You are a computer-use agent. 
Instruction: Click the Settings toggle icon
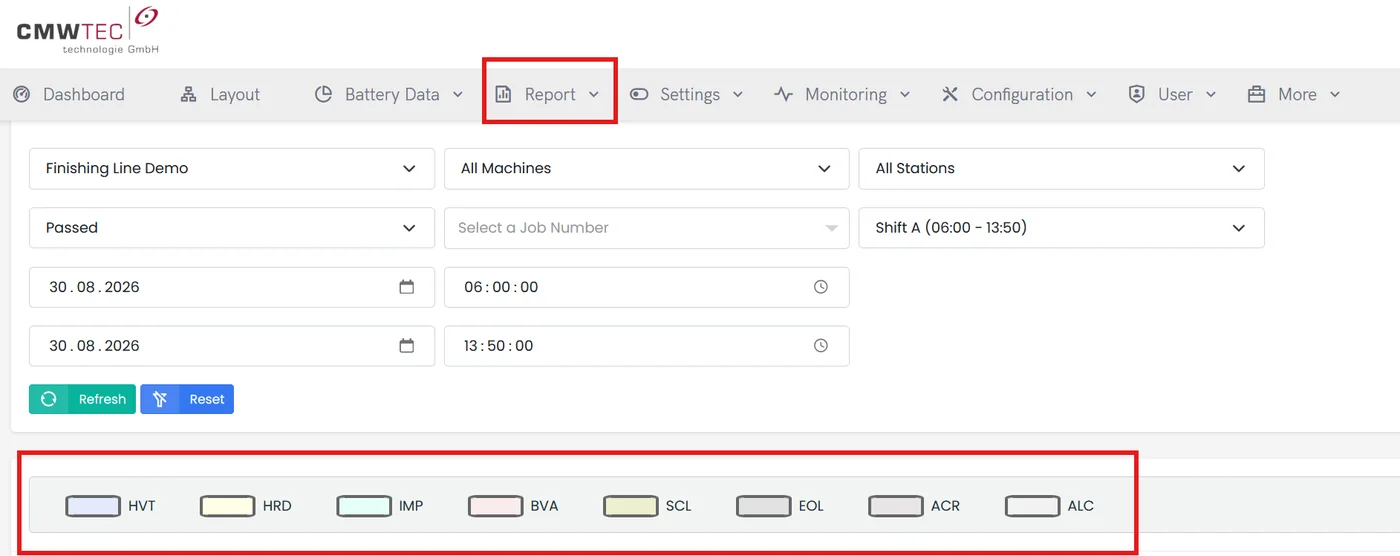[639, 94]
